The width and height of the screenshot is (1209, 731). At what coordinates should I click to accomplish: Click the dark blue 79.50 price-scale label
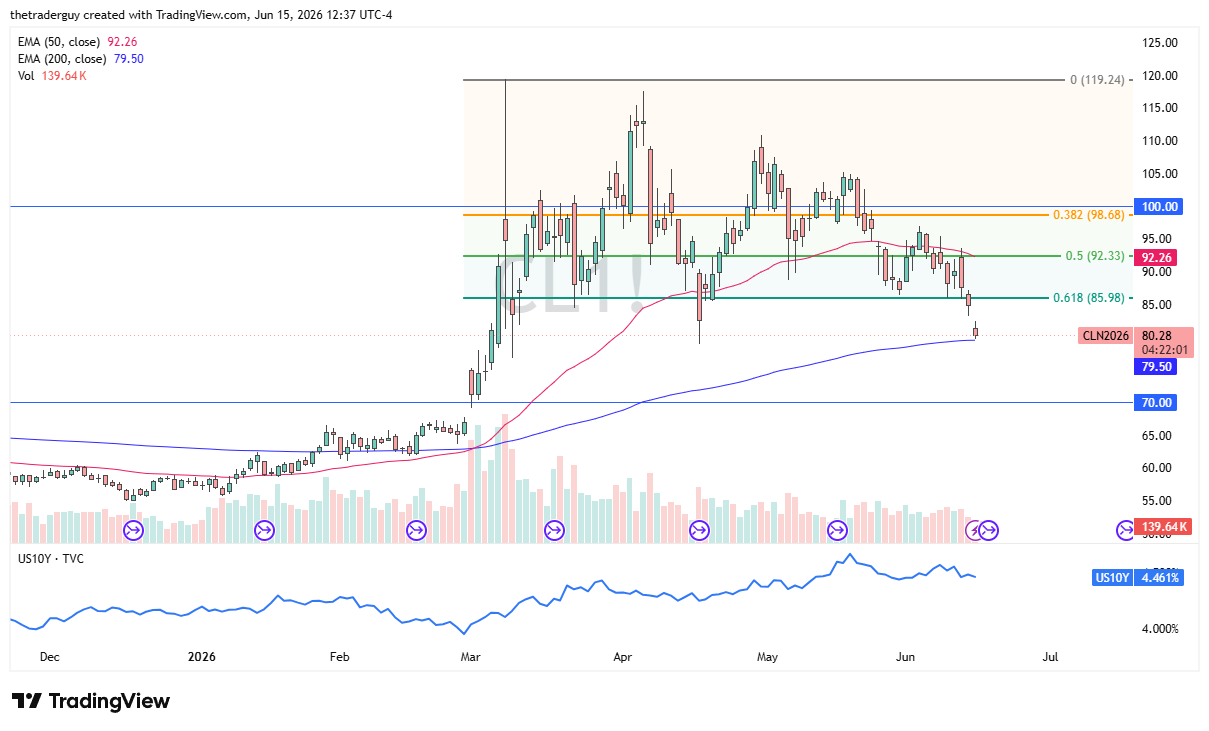point(1155,367)
